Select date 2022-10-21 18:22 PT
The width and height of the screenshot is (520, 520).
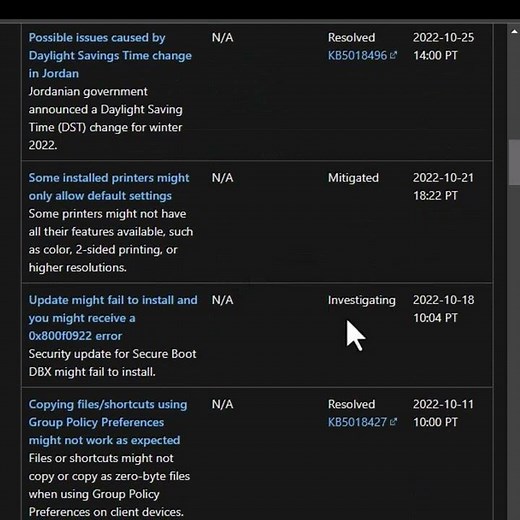(x=443, y=187)
